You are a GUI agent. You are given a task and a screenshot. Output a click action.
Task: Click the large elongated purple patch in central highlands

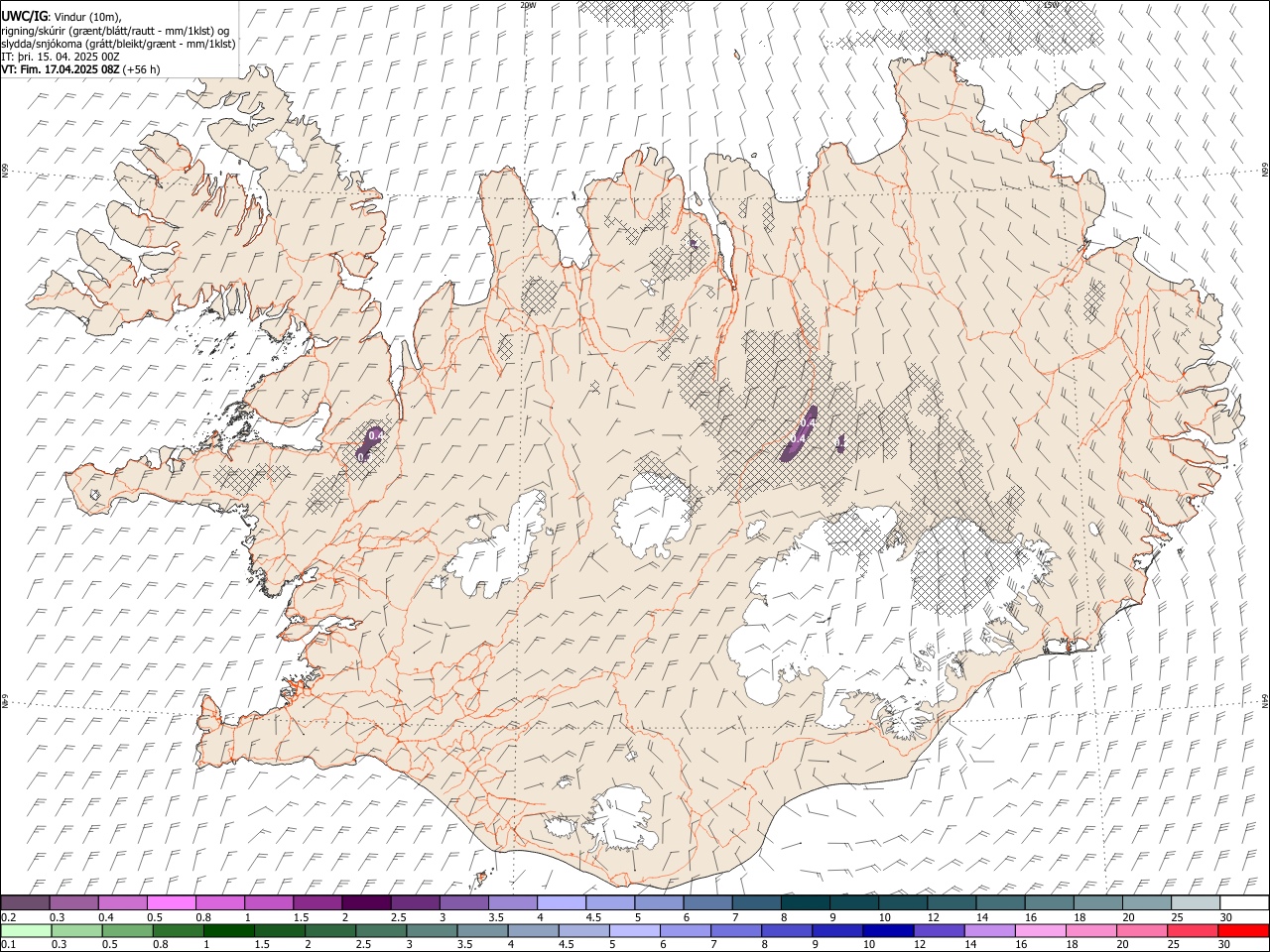(x=799, y=434)
